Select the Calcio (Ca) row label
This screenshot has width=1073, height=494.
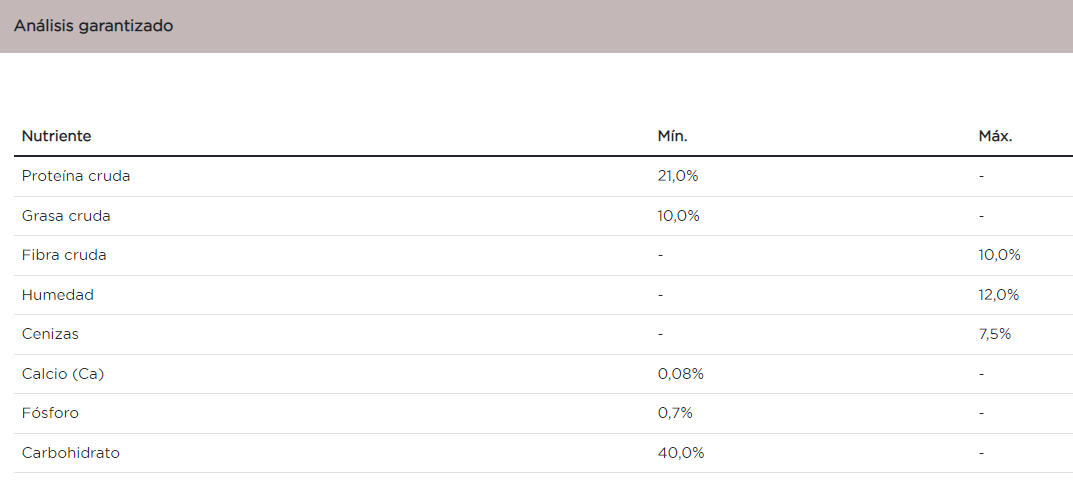point(63,374)
